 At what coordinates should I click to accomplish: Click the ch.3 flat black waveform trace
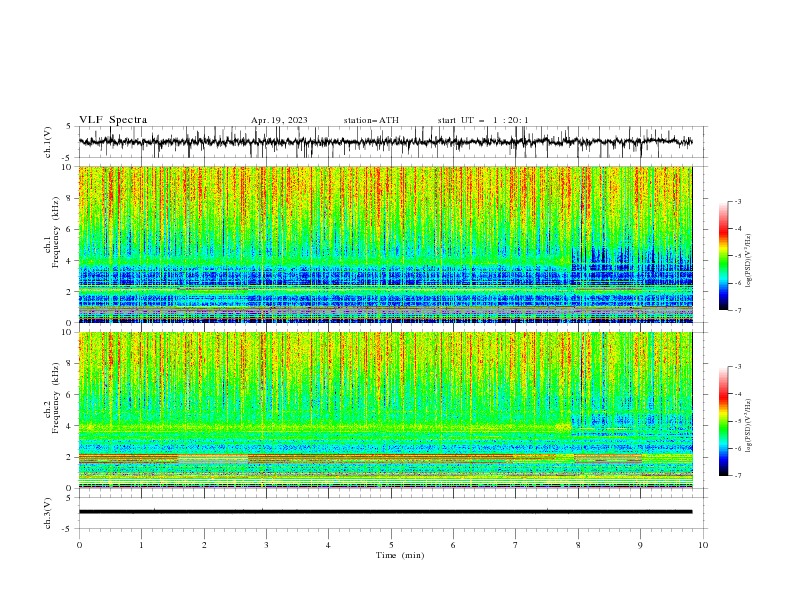(x=385, y=512)
